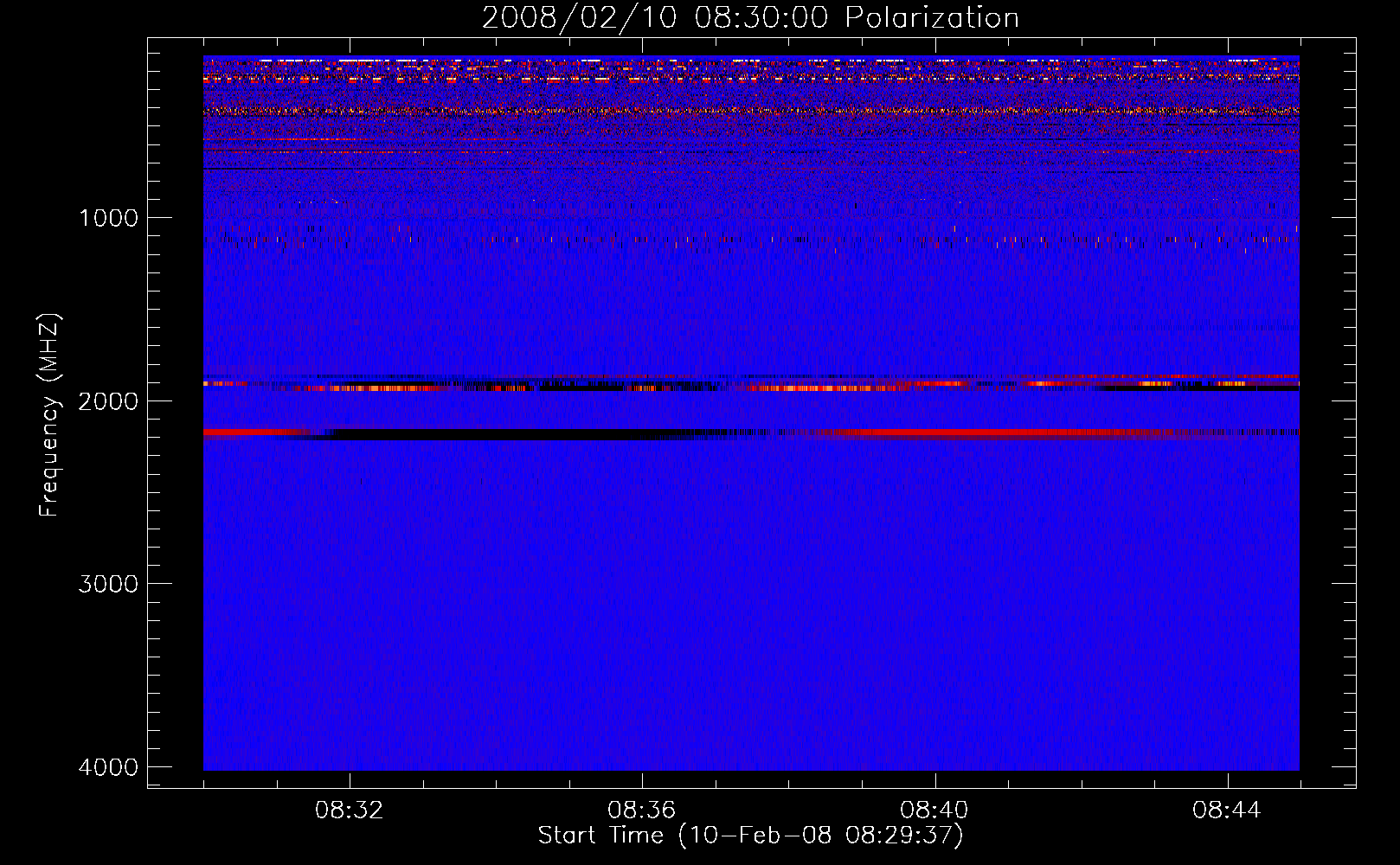Screen dimensions: 1400x865
Task: Click the plot title '2008/02/10 08:30:00 Polarization'
Action: [x=750, y=18]
